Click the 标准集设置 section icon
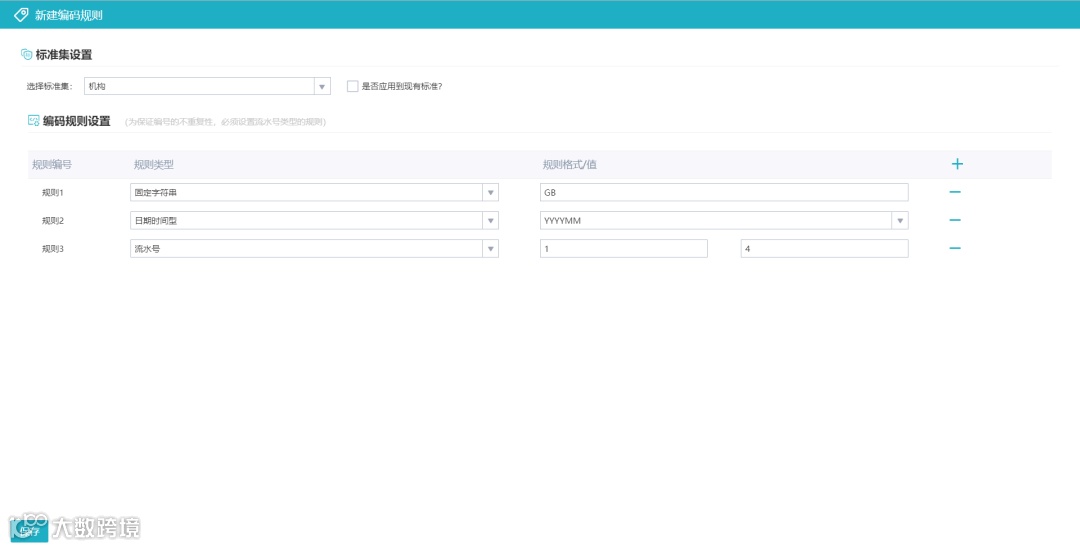The image size is (1080, 547). (x=26, y=54)
